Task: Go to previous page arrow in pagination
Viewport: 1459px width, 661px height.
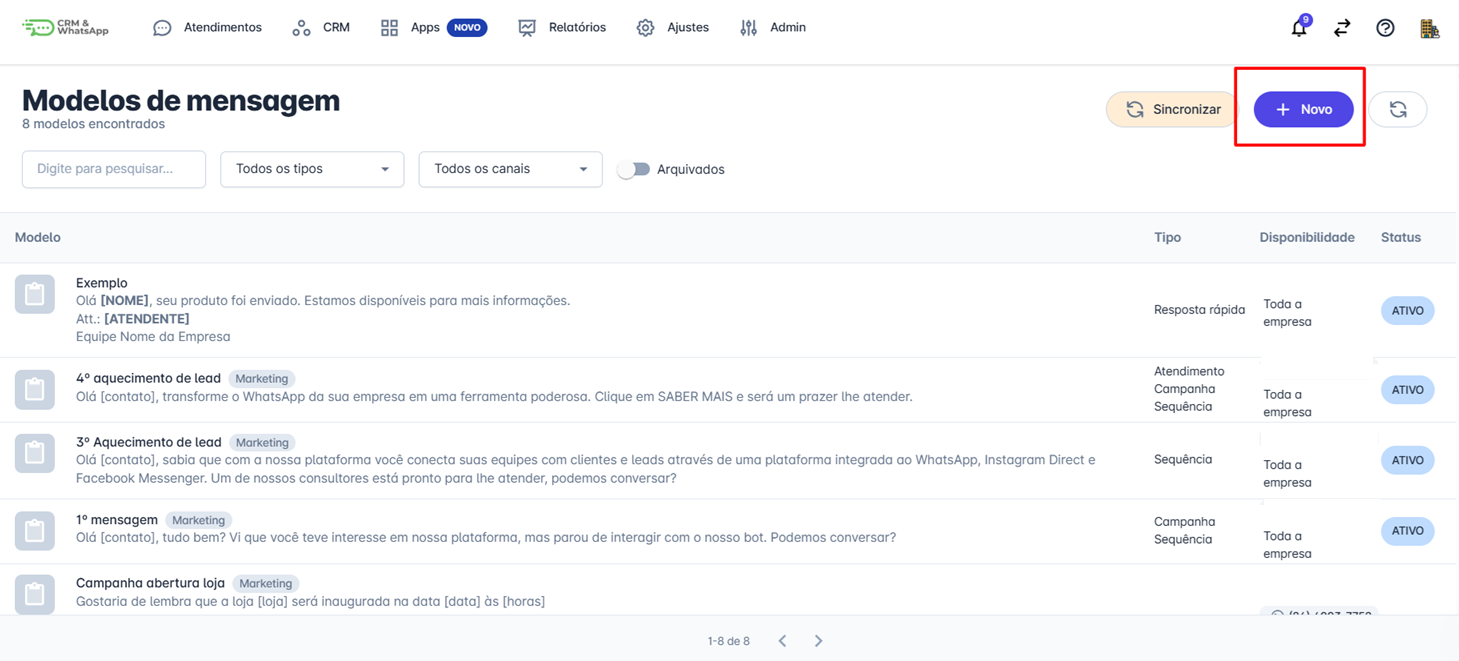Action: pyautogui.click(x=782, y=641)
